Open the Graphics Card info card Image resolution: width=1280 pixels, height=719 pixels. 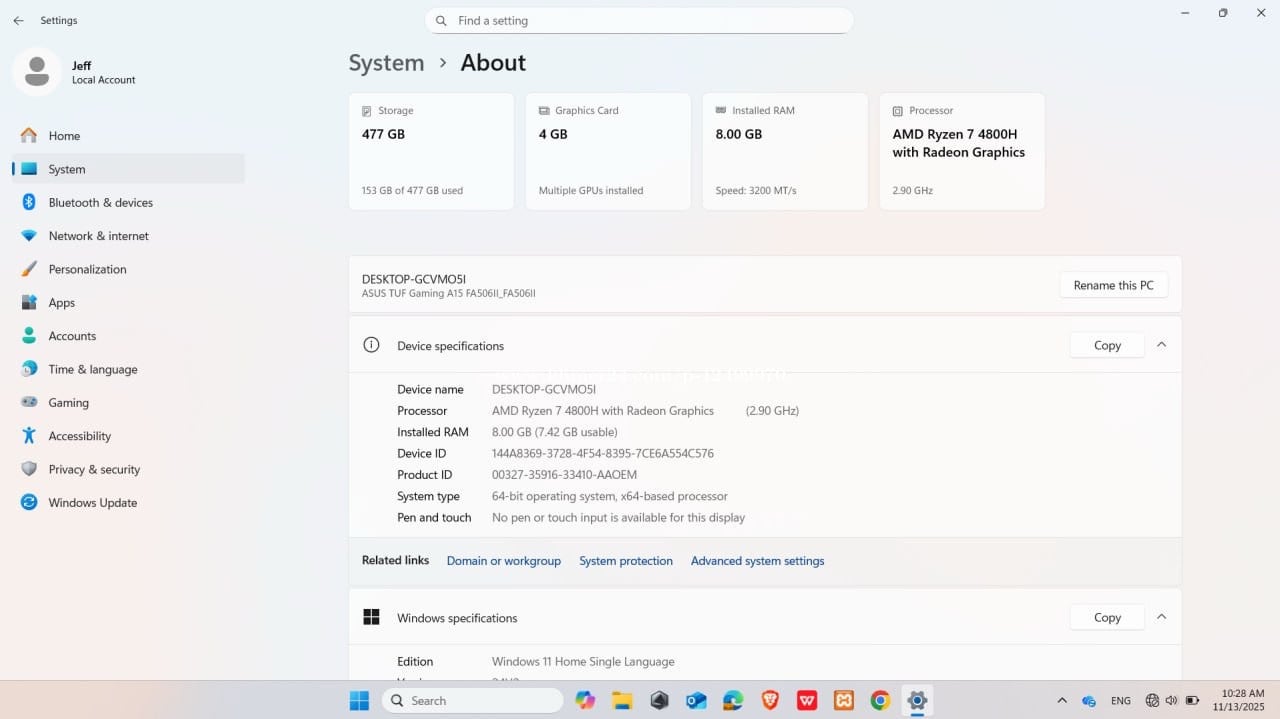pyautogui.click(x=608, y=151)
